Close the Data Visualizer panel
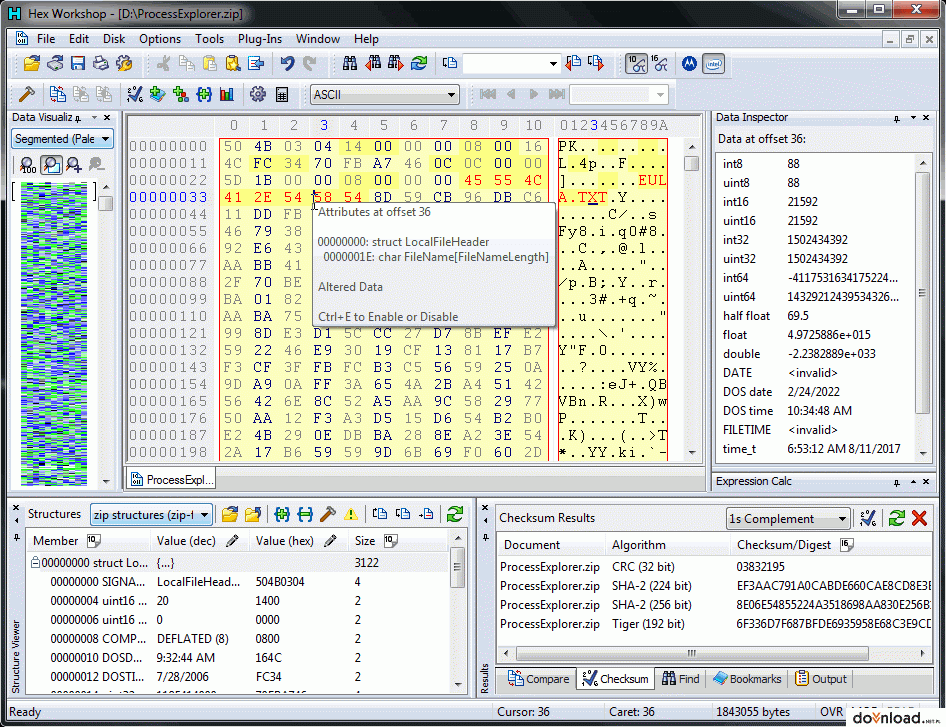946x727 pixels. point(107,118)
